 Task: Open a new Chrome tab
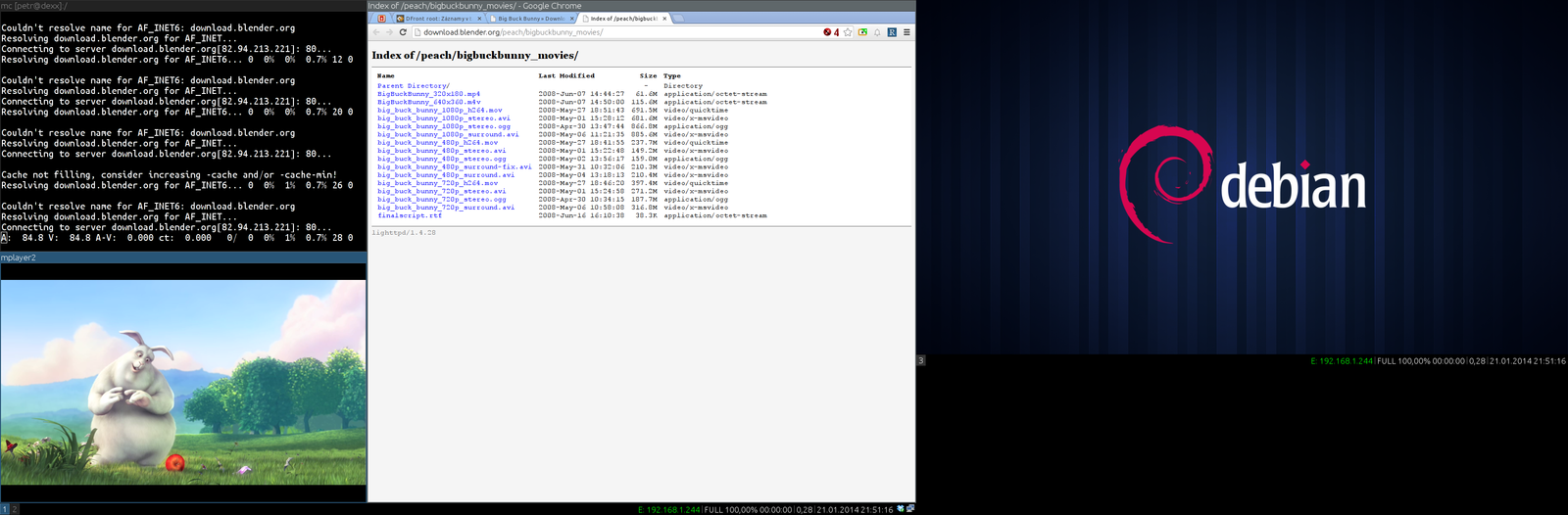tap(678, 19)
